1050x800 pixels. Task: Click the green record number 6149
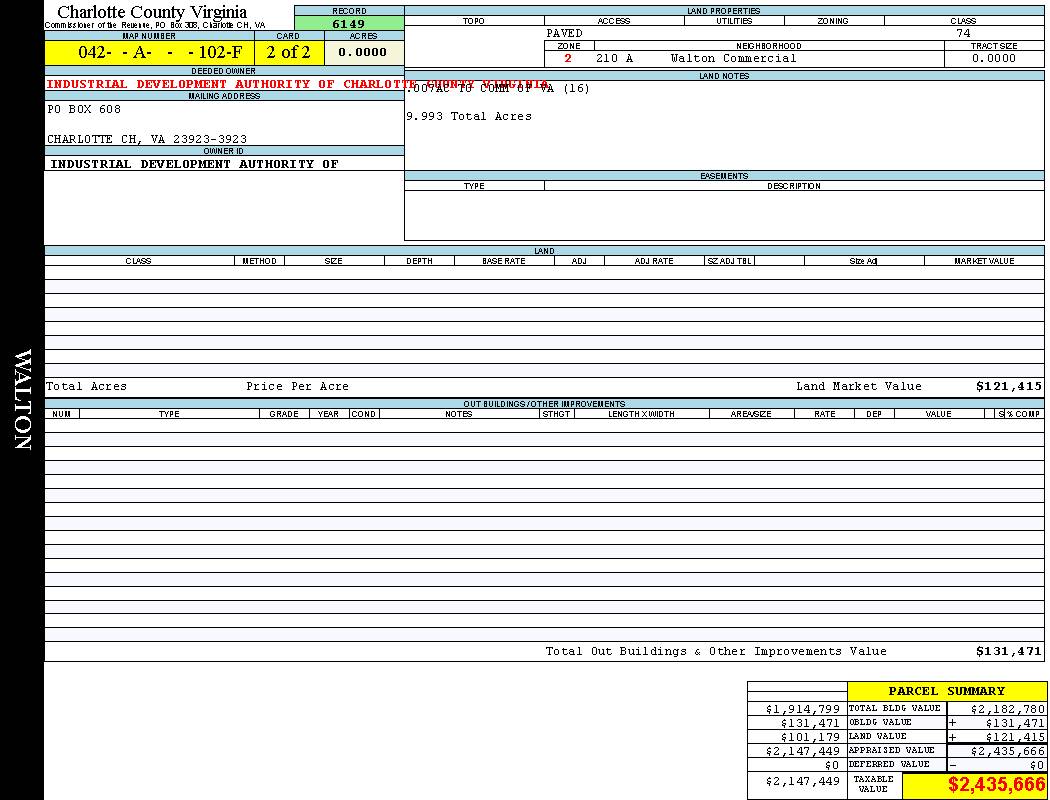tap(349, 24)
